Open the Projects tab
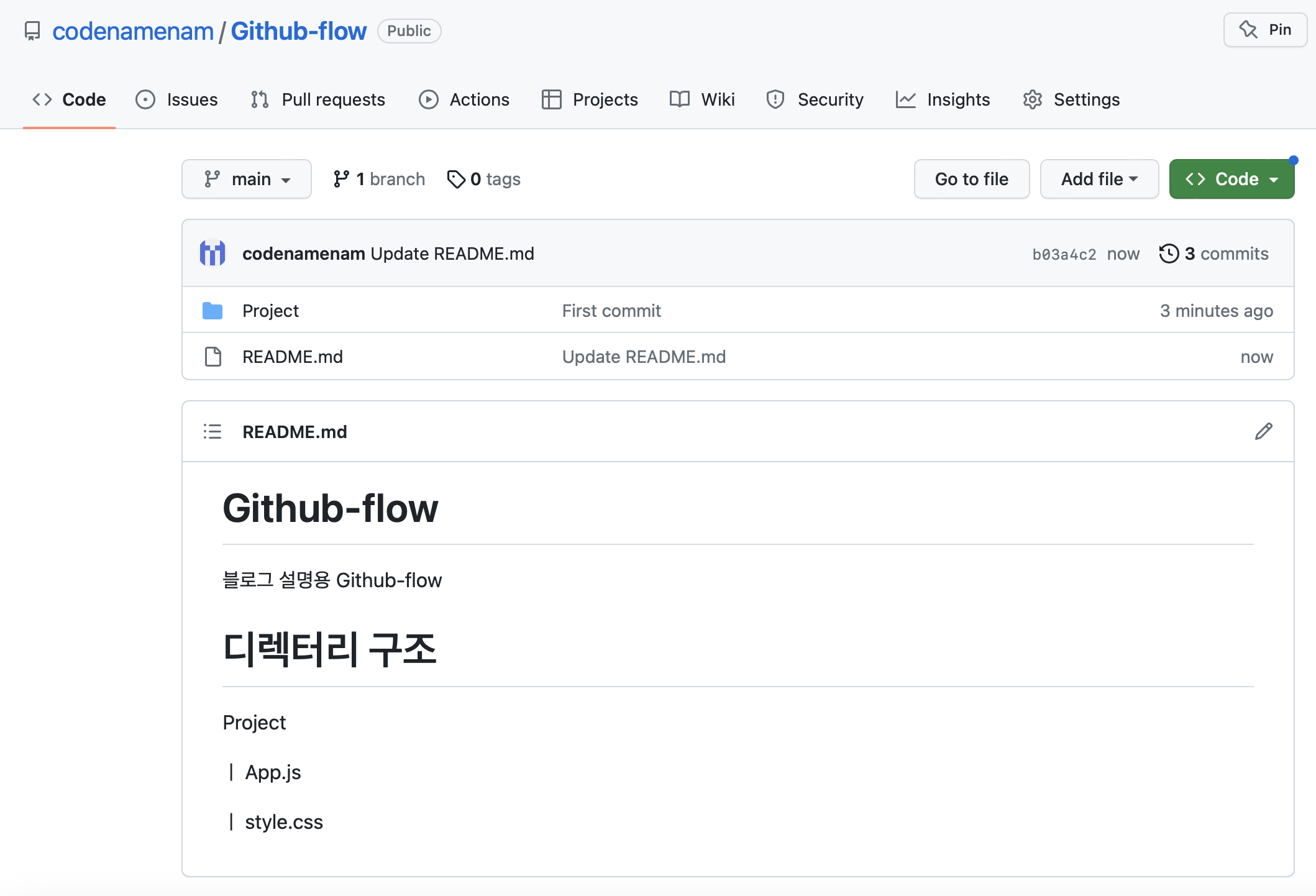The height and width of the screenshot is (896, 1316). (590, 99)
